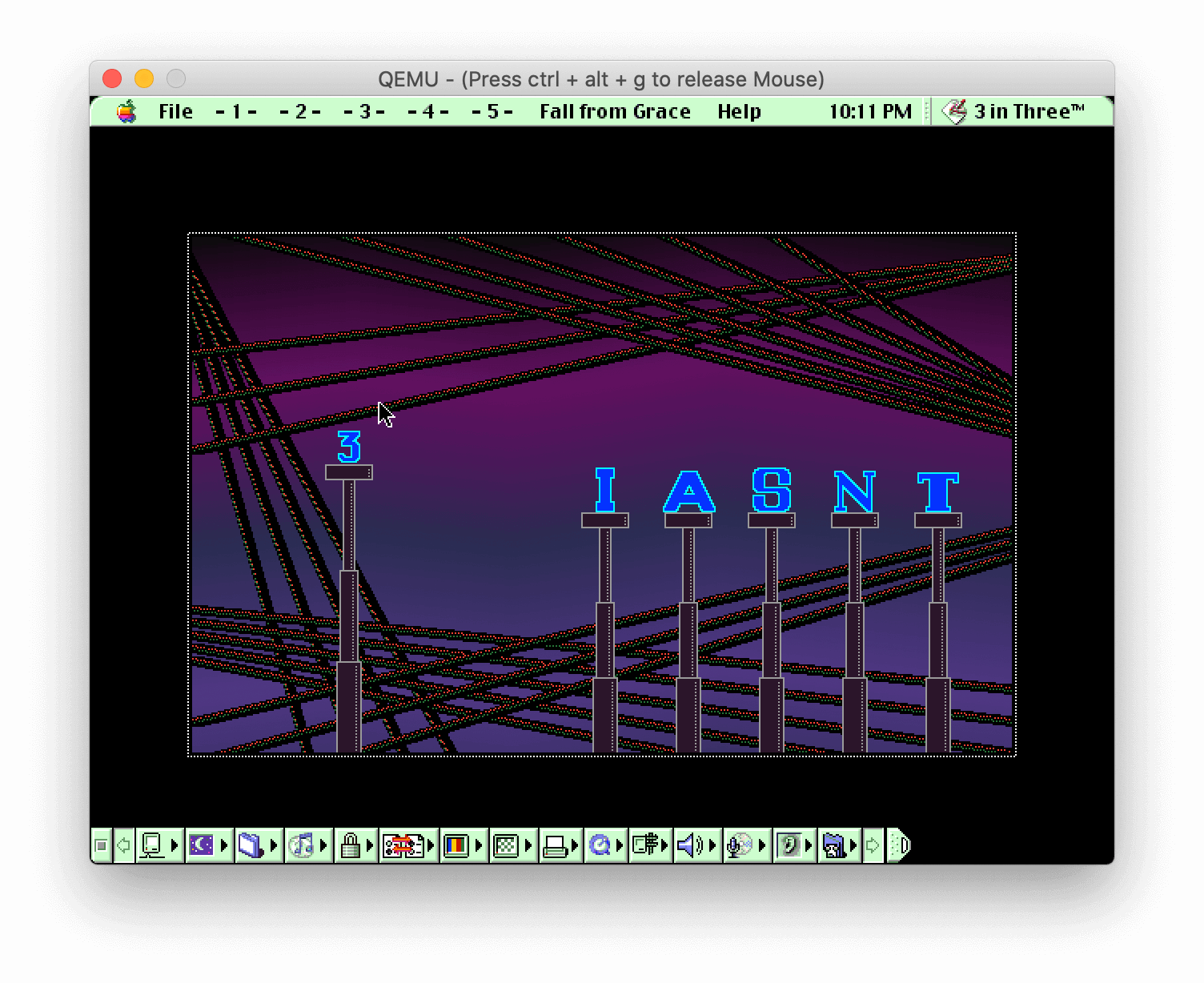Click the letter N on its pedestal

[x=855, y=490]
